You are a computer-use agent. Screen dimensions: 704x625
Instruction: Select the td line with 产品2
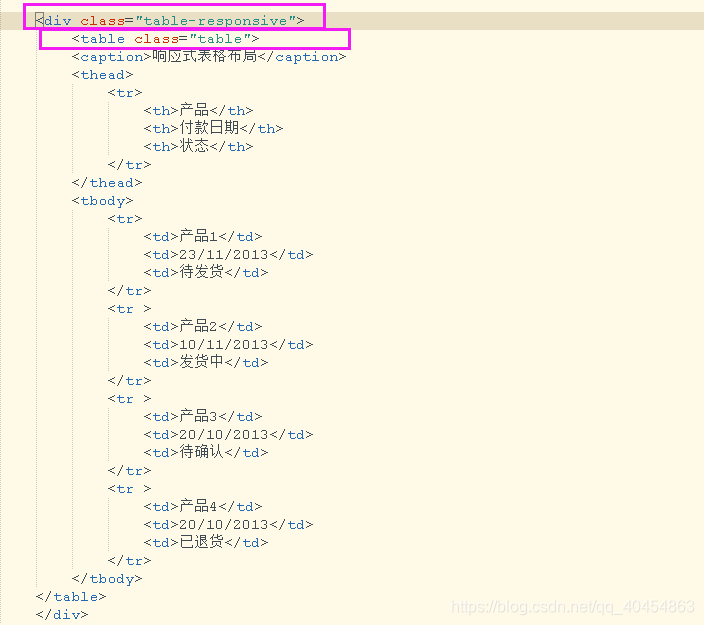(203, 326)
